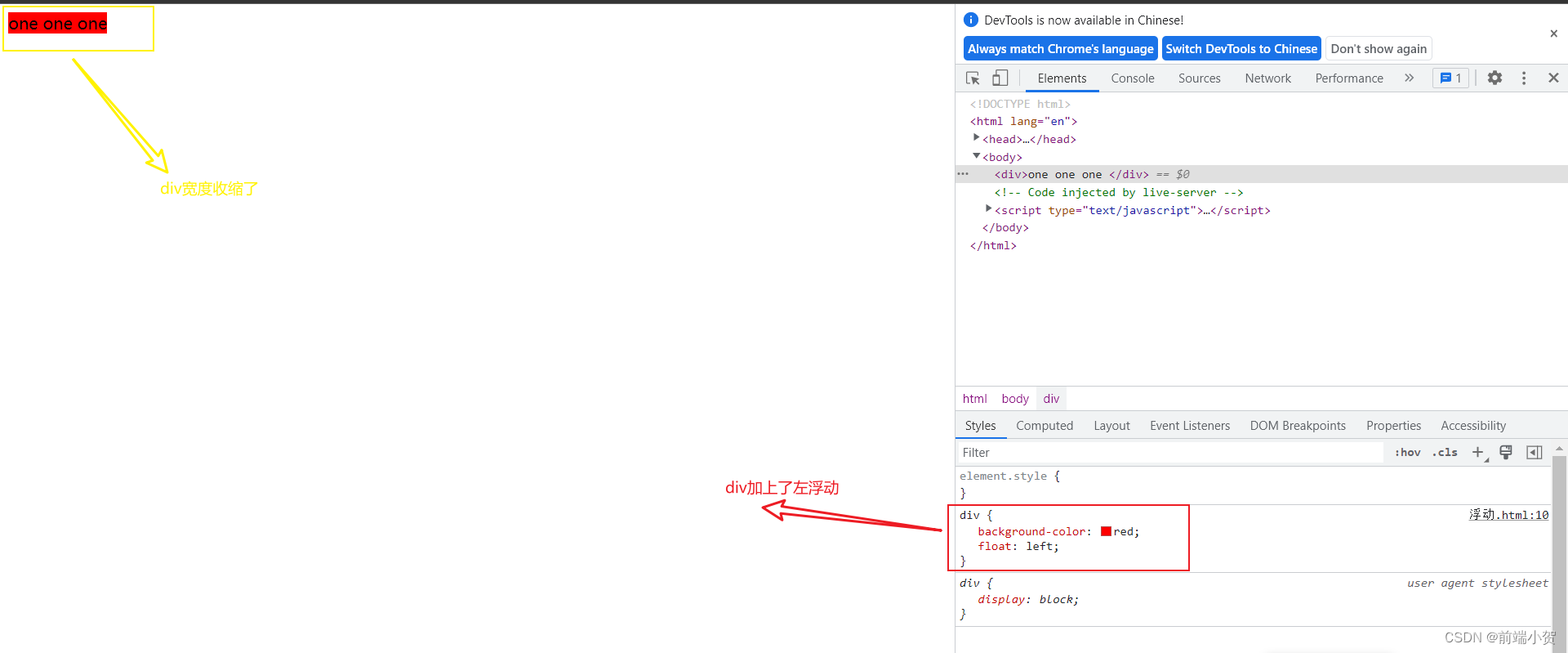Open DevTools settings gear

1494,78
